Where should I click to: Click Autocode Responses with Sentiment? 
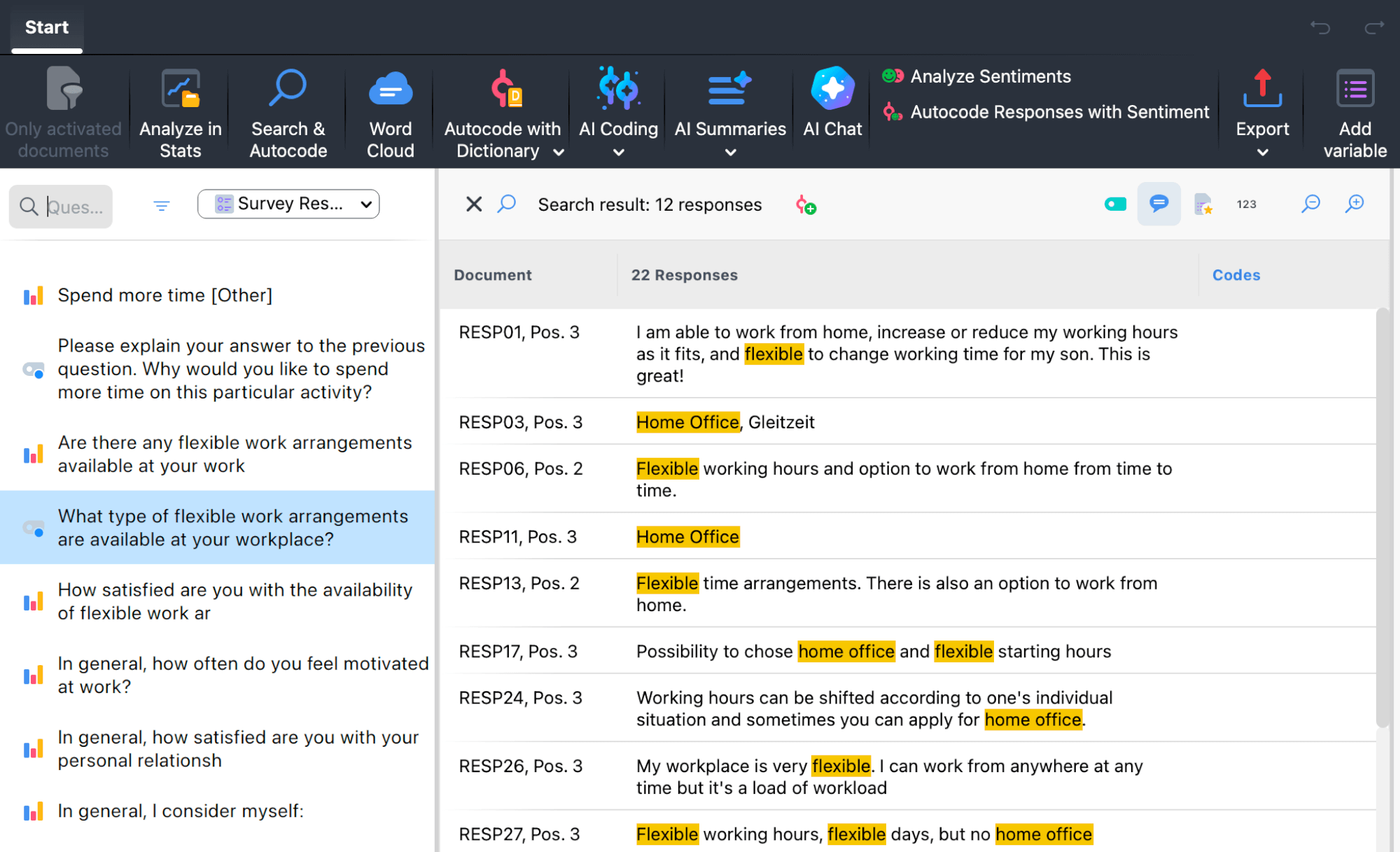(1059, 112)
